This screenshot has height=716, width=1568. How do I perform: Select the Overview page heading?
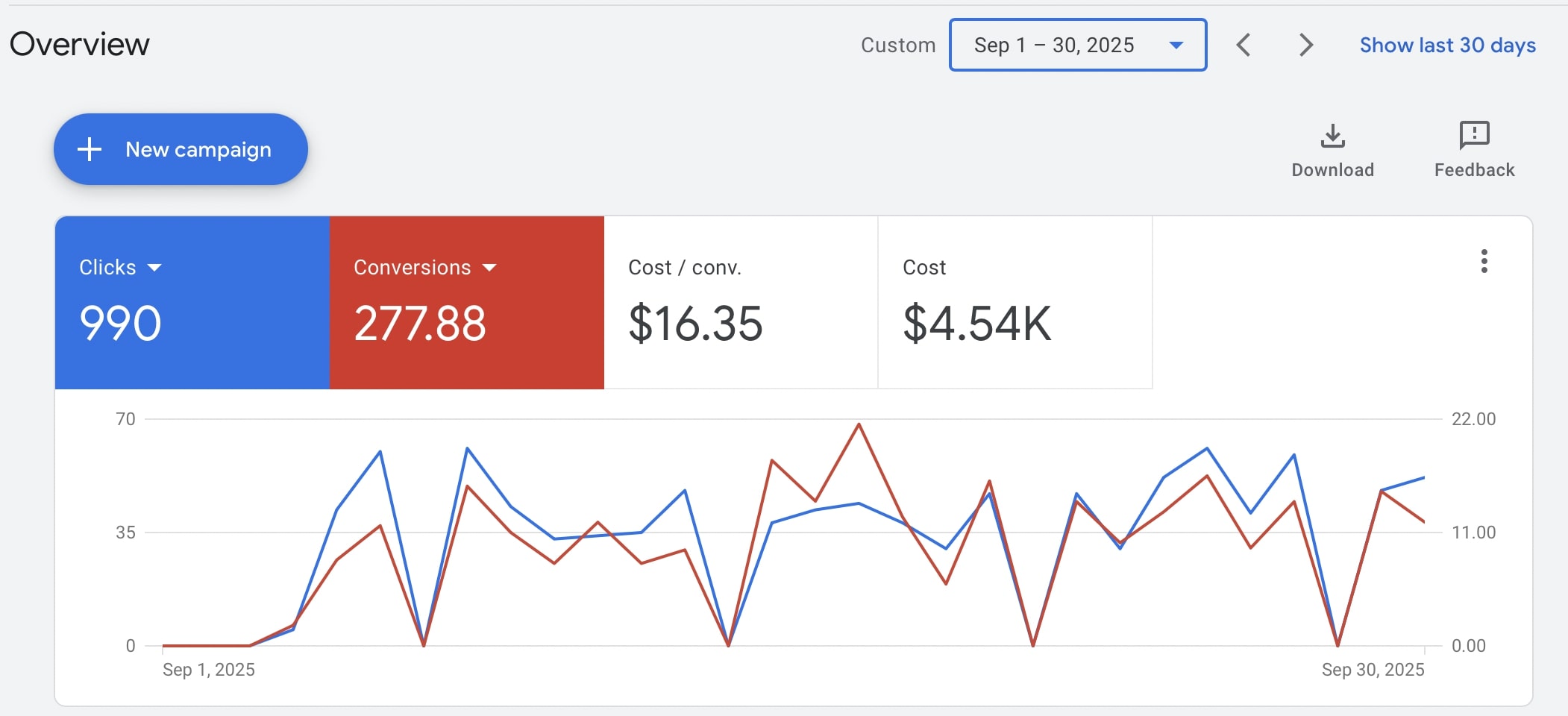click(80, 45)
